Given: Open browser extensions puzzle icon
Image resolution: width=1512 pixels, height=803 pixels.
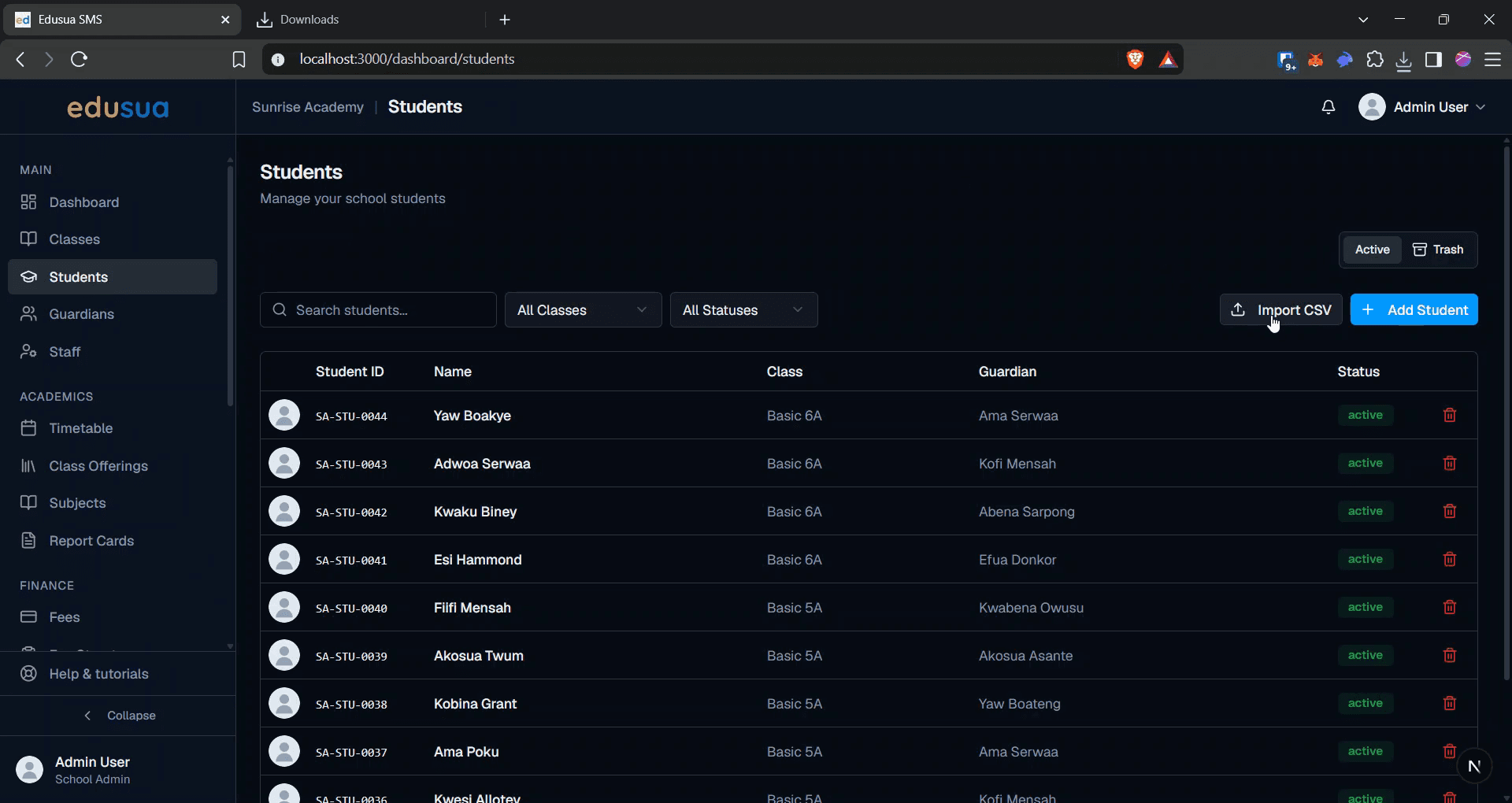Looking at the screenshot, I should [1375, 59].
